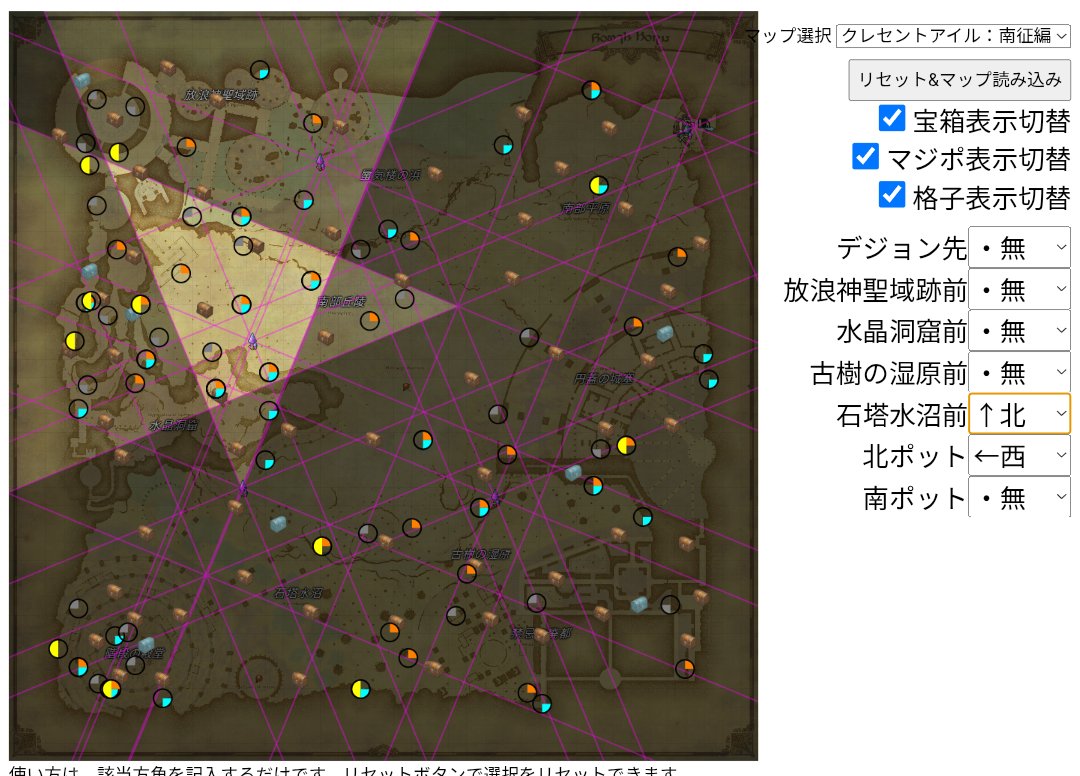Click brown chest on 放浪神聖域跡 map label

[217, 100]
